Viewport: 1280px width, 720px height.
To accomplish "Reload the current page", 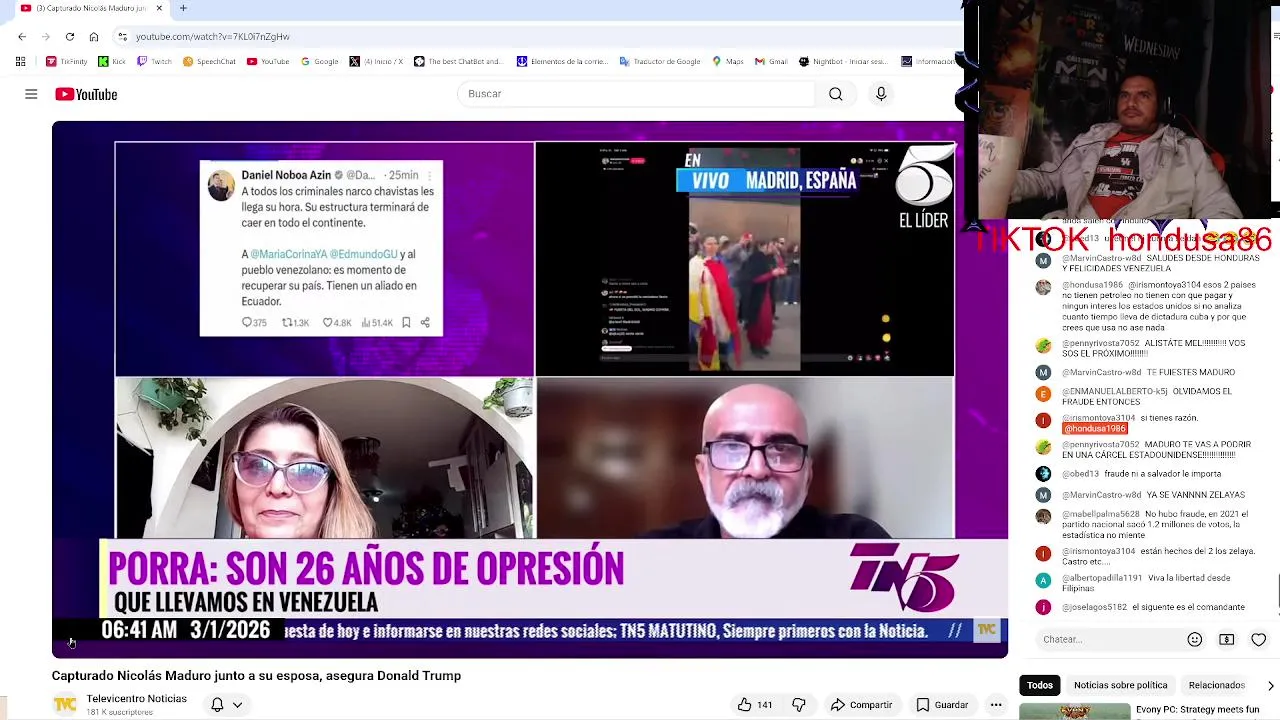I will [x=70, y=37].
